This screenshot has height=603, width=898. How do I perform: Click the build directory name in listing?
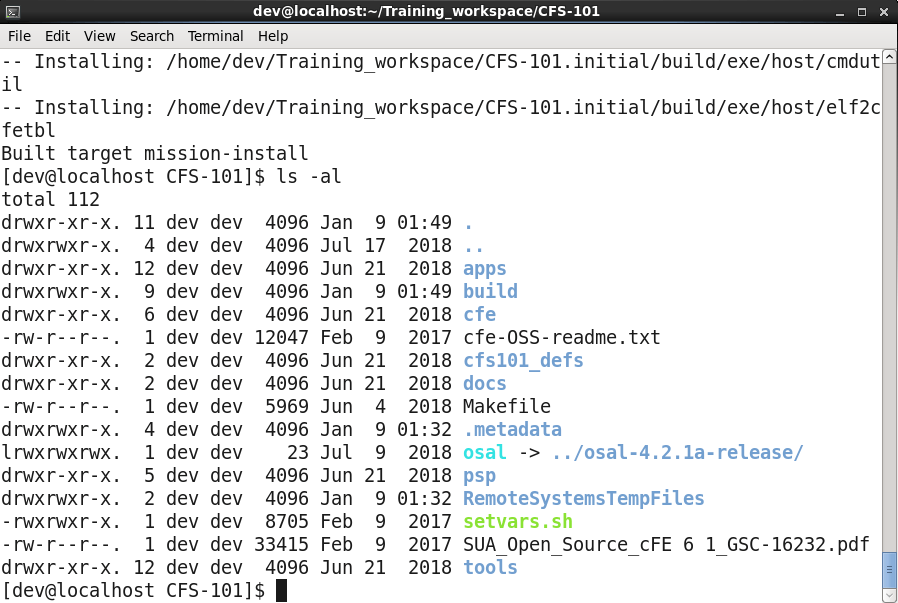pyautogui.click(x=490, y=291)
